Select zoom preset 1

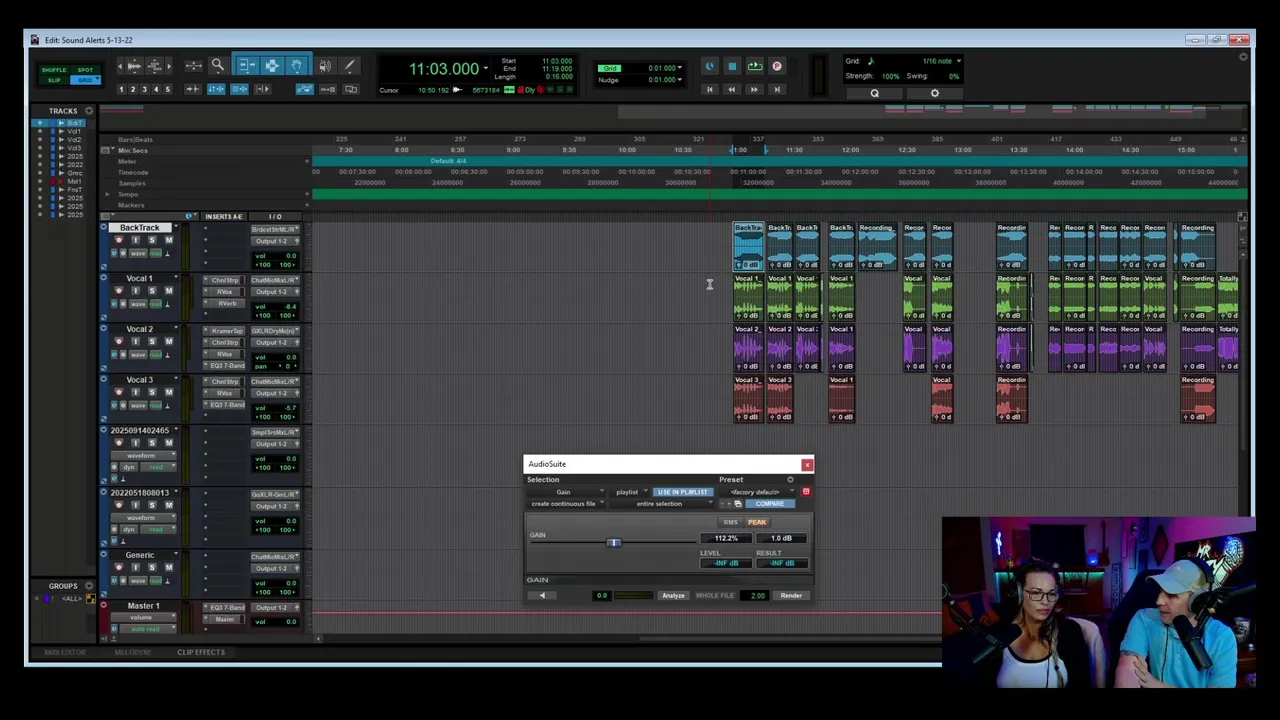pos(121,89)
